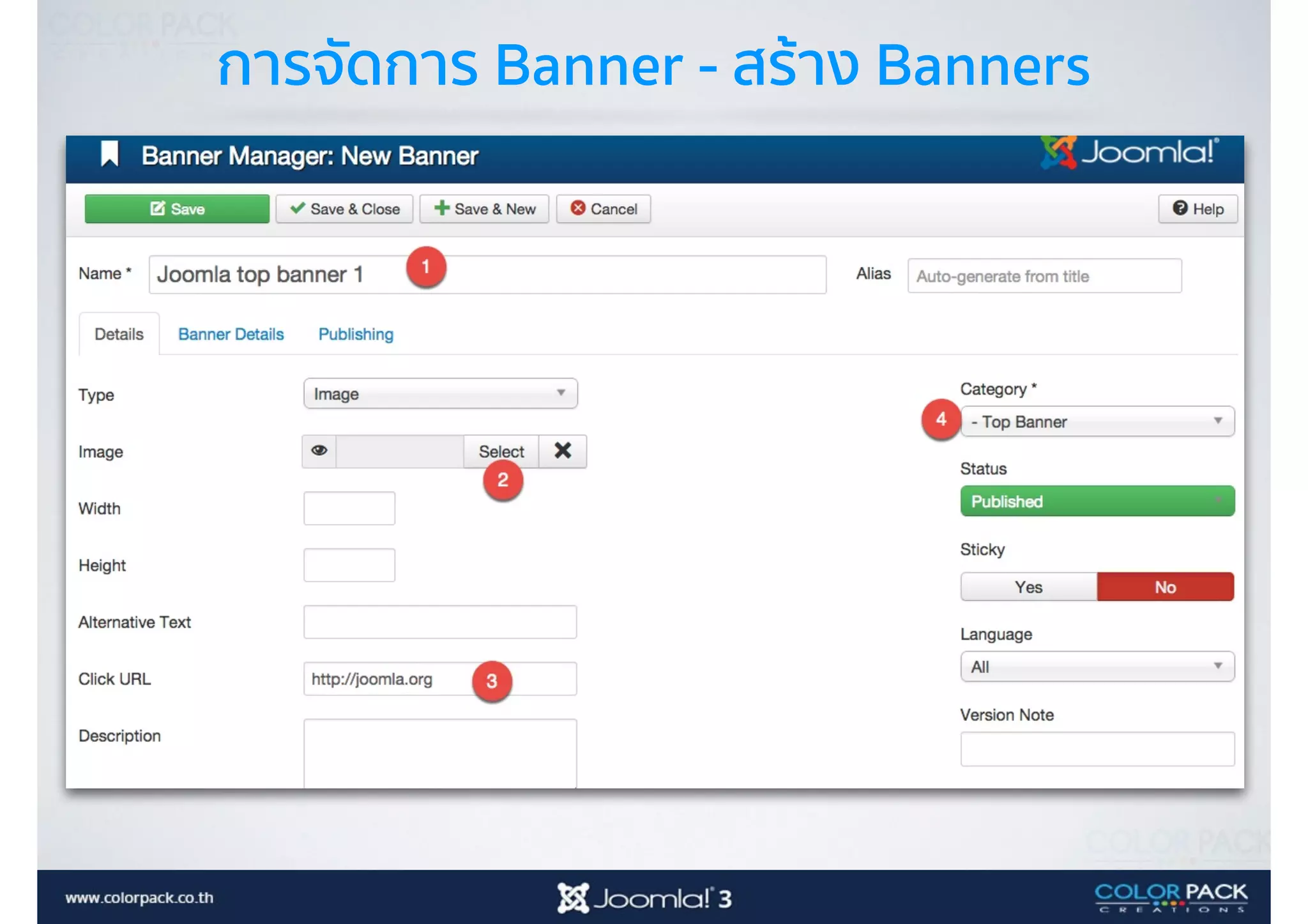Image resolution: width=1308 pixels, height=924 pixels.
Task: Clear the selected image with X button
Action: [563, 451]
